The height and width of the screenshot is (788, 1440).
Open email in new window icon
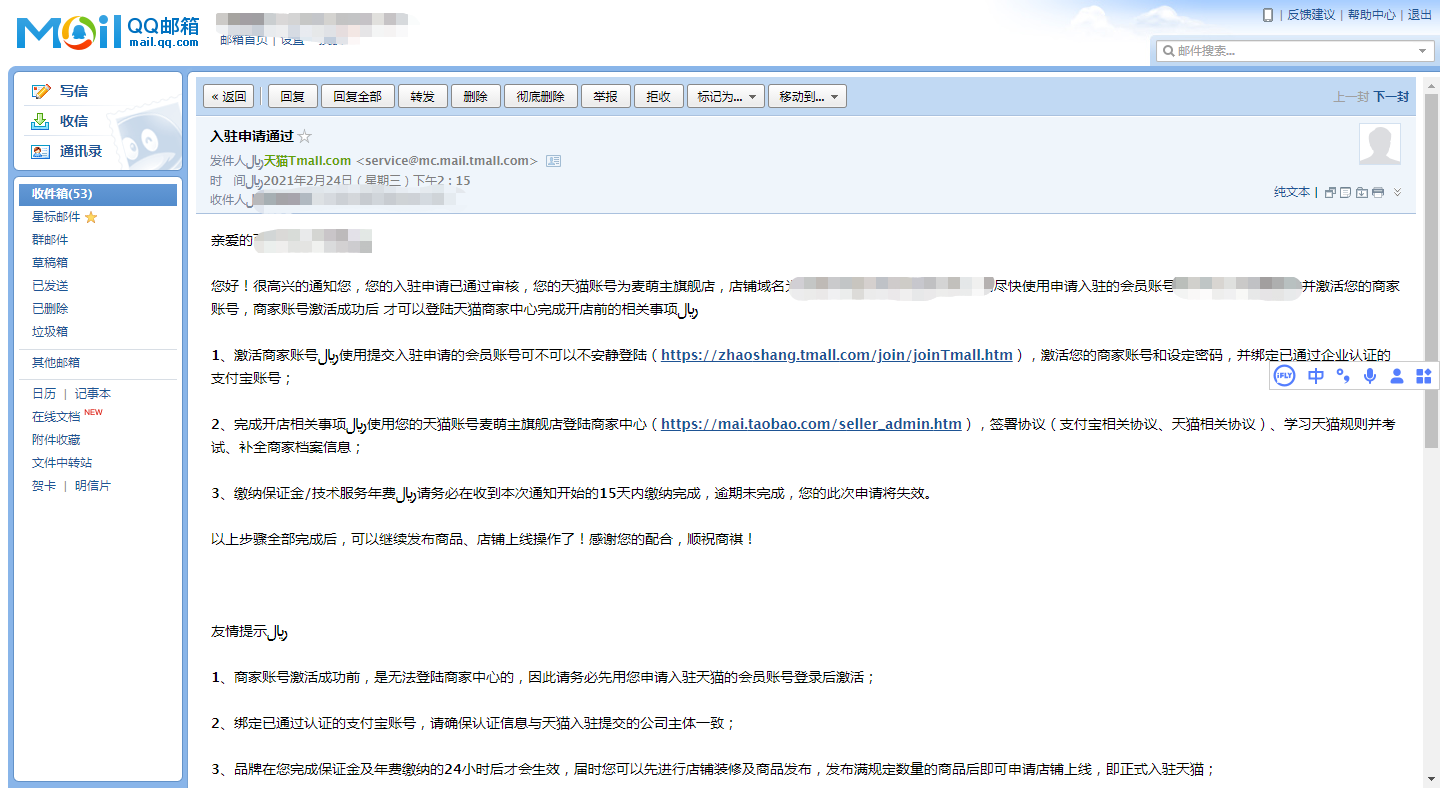[x=1330, y=192]
